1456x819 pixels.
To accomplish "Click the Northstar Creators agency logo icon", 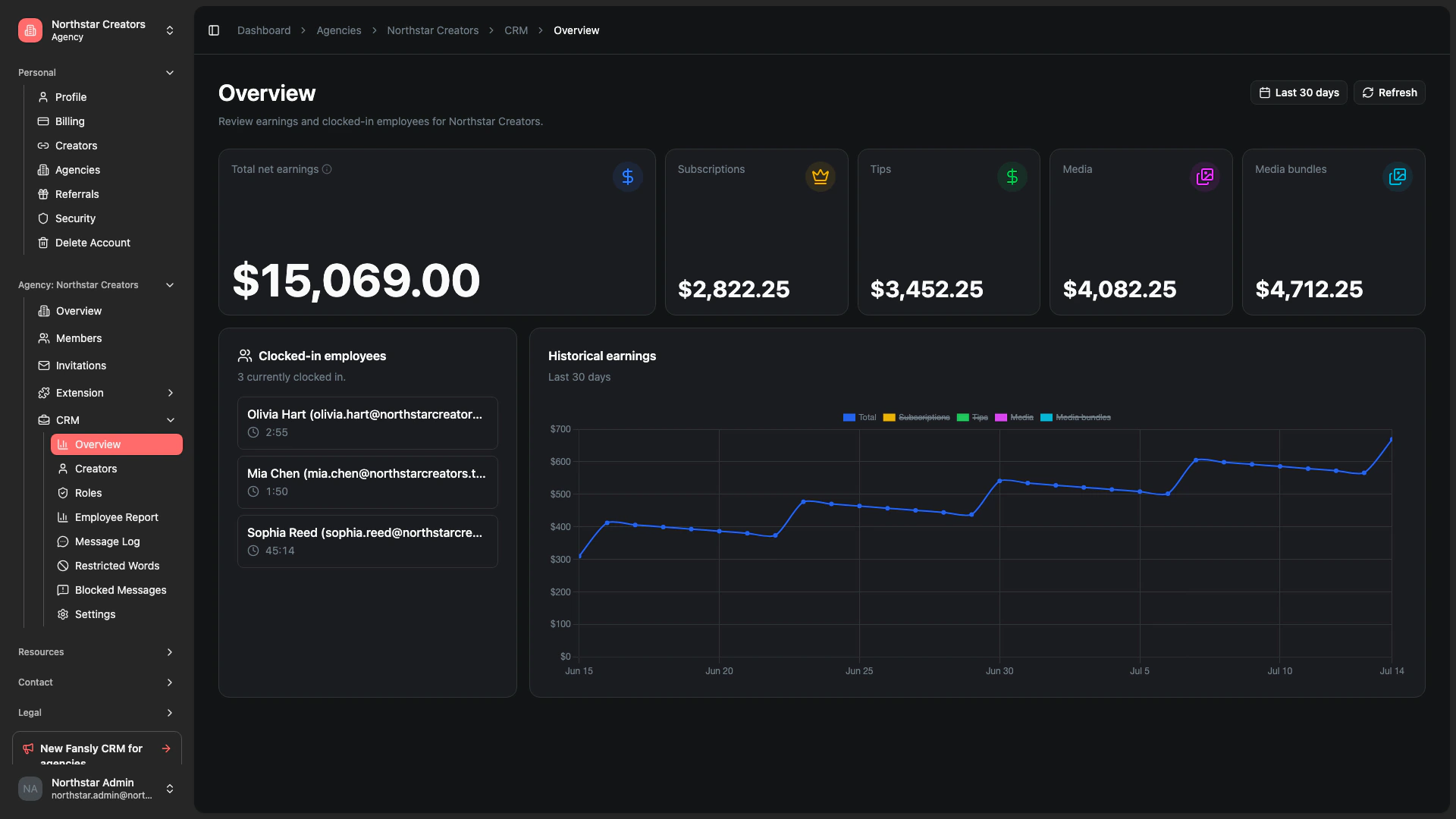I will coord(30,30).
